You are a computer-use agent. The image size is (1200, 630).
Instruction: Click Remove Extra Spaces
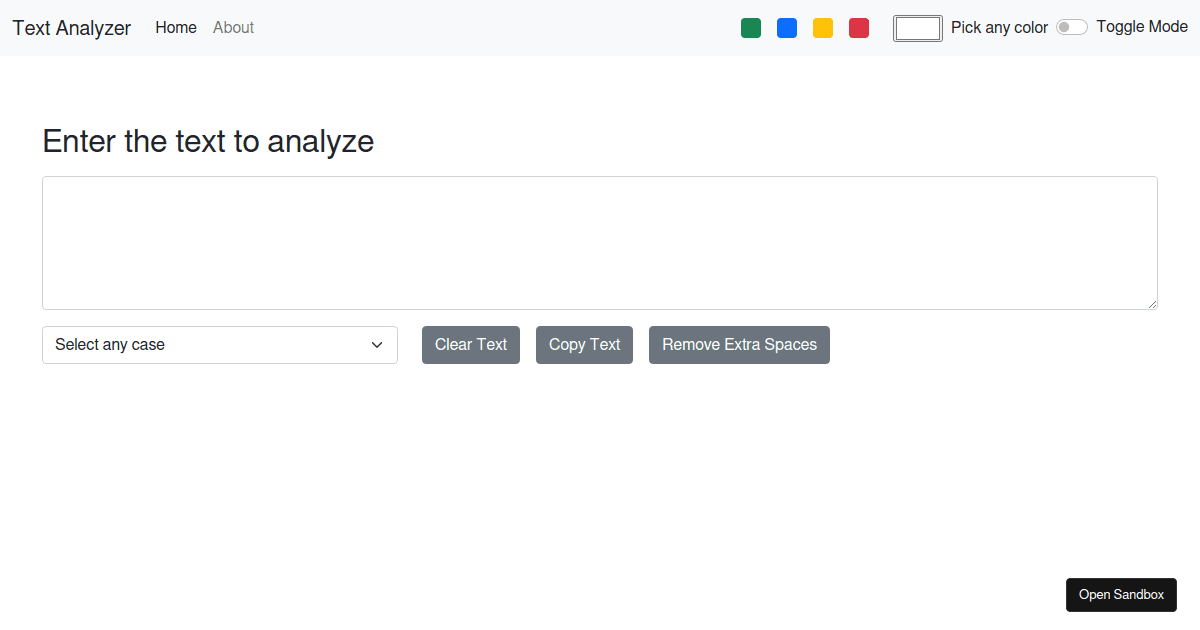pos(739,344)
